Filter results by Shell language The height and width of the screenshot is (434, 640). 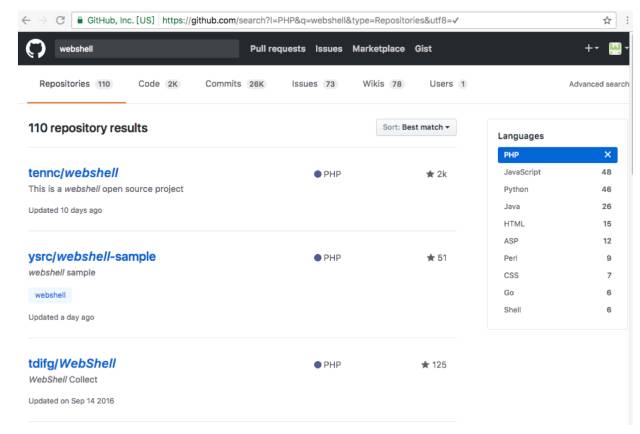point(557,309)
